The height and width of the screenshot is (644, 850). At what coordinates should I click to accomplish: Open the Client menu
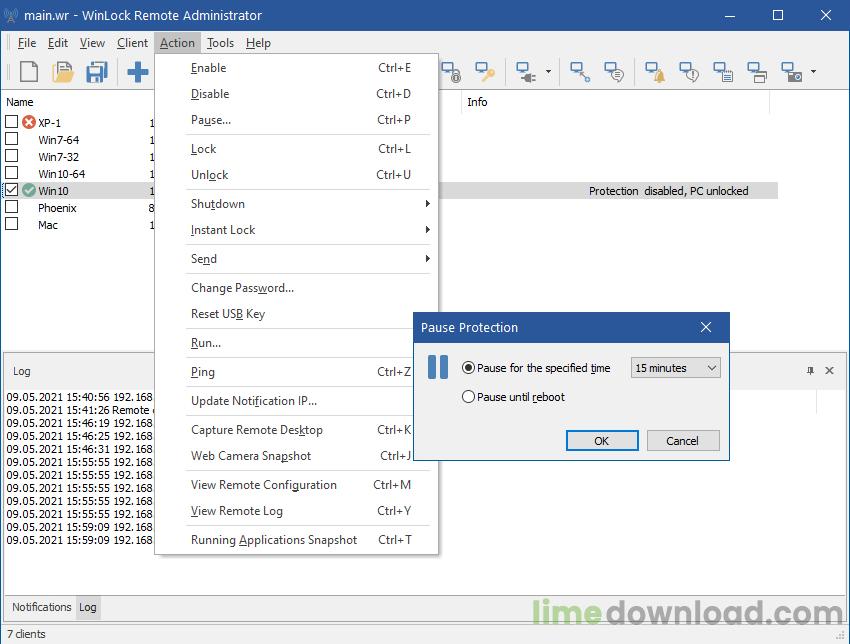click(132, 43)
